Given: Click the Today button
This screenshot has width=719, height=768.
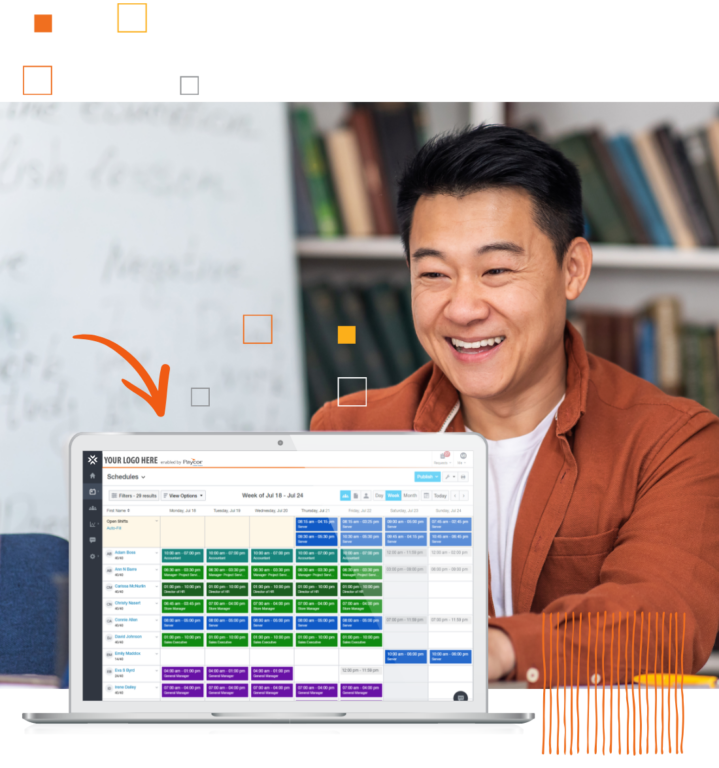Looking at the screenshot, I should [x=440, y=495].
